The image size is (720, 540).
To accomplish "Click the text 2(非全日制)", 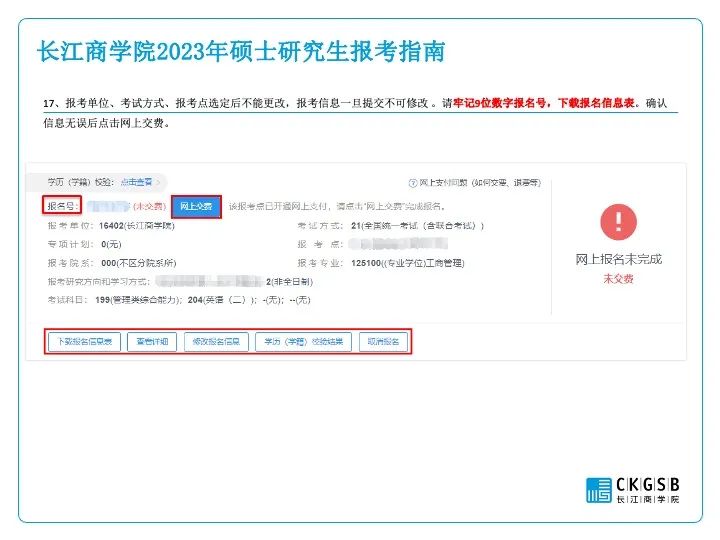I will [289, 282].
